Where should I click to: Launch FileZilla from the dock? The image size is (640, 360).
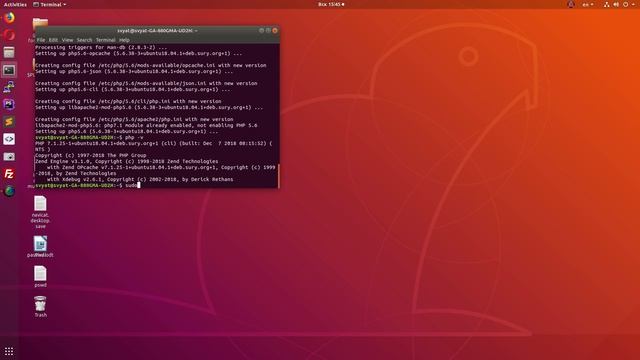[x=9, y=174]
